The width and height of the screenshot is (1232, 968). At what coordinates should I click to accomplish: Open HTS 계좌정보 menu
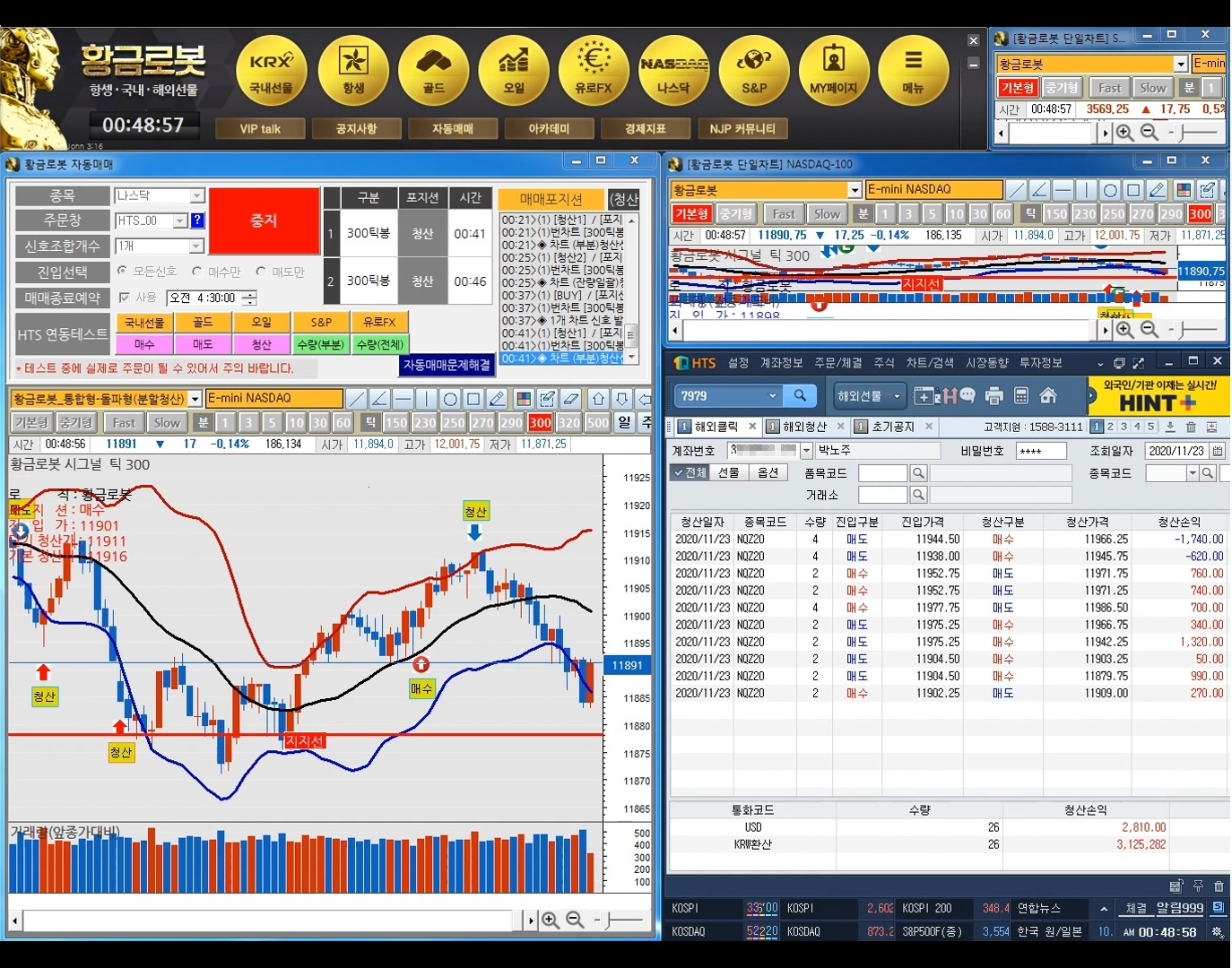click(781, 363)
